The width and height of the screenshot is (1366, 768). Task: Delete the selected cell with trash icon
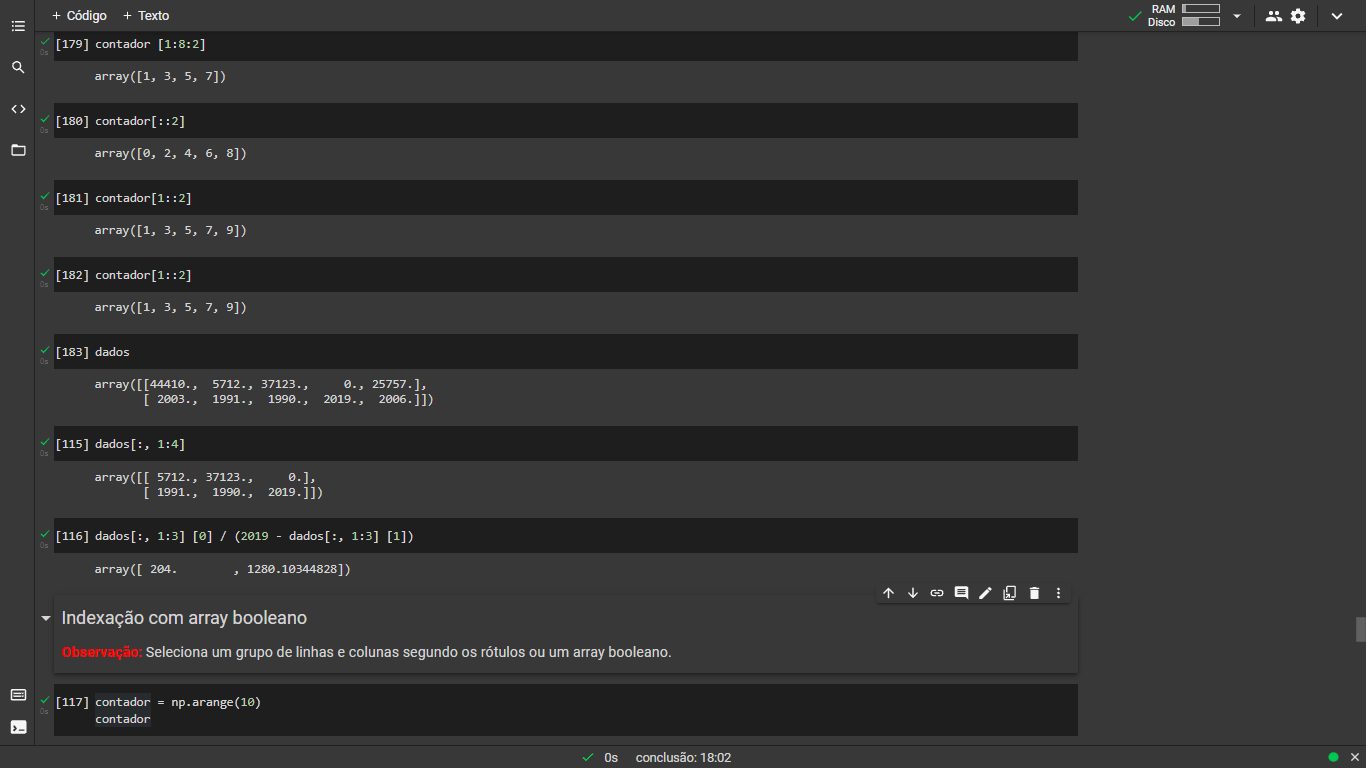click(x=1034, y=593)
